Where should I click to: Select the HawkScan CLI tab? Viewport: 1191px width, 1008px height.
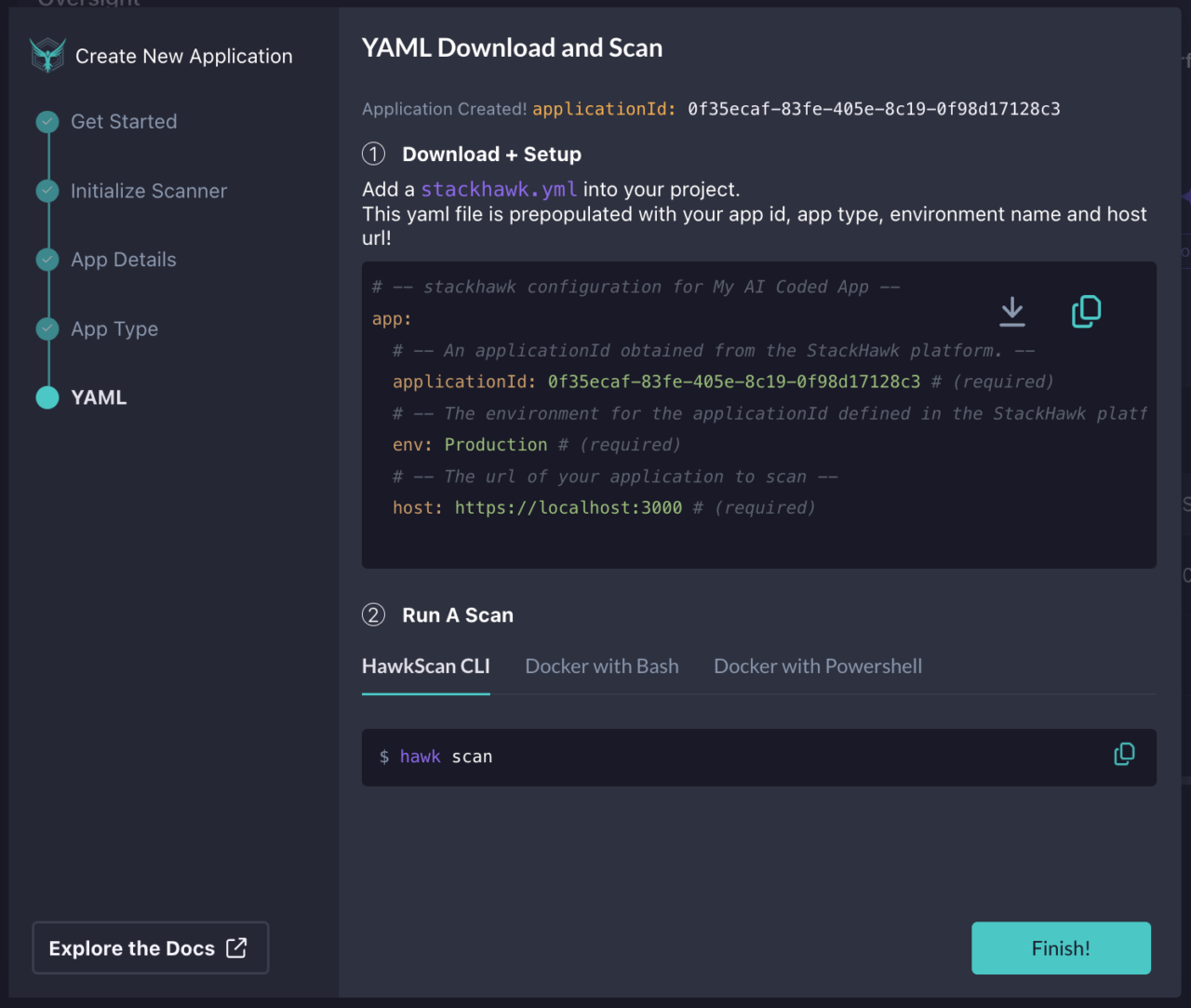(x=425, y=665)
